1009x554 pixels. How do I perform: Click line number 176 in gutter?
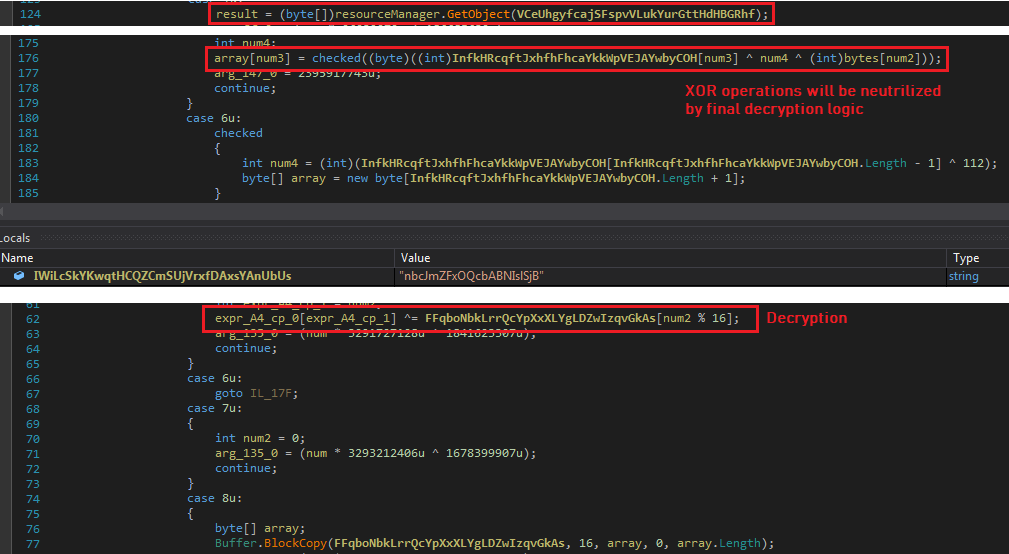coord(28,59)
